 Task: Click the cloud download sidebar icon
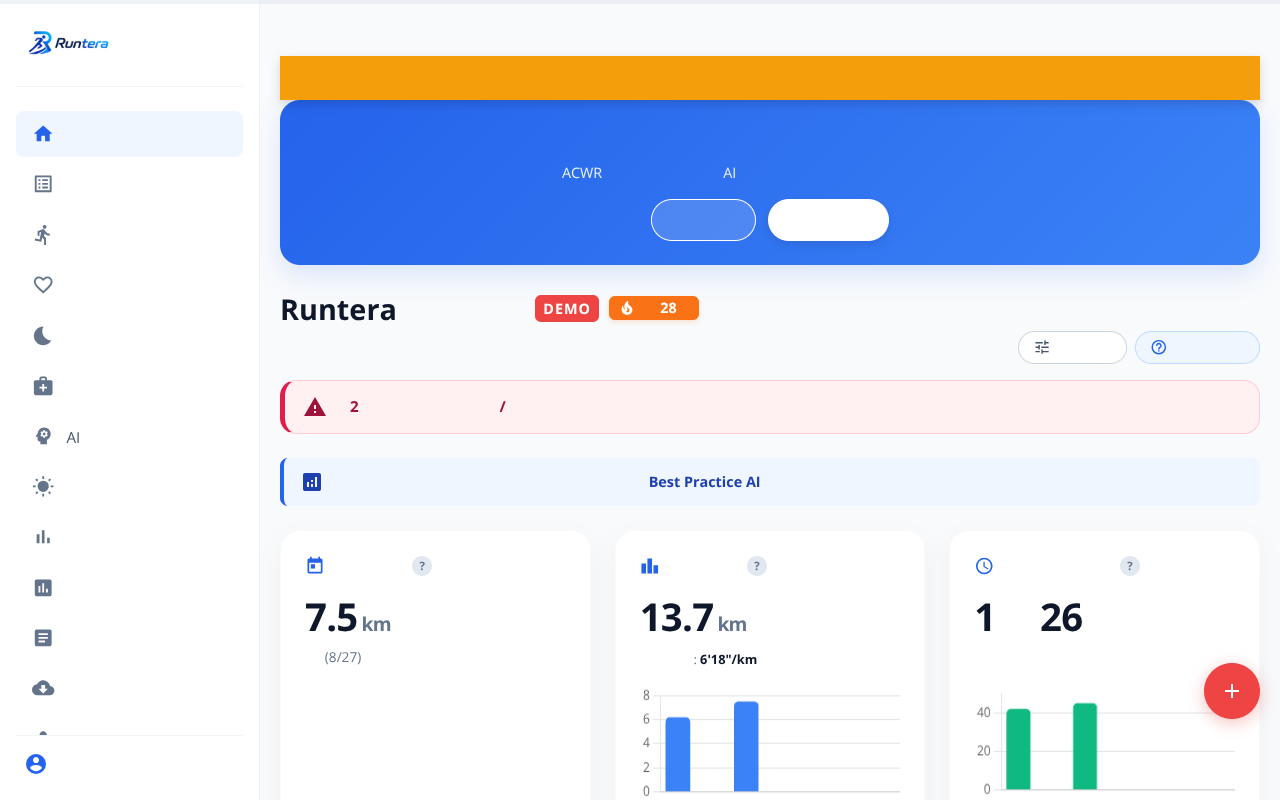click(x=43, y=688)
